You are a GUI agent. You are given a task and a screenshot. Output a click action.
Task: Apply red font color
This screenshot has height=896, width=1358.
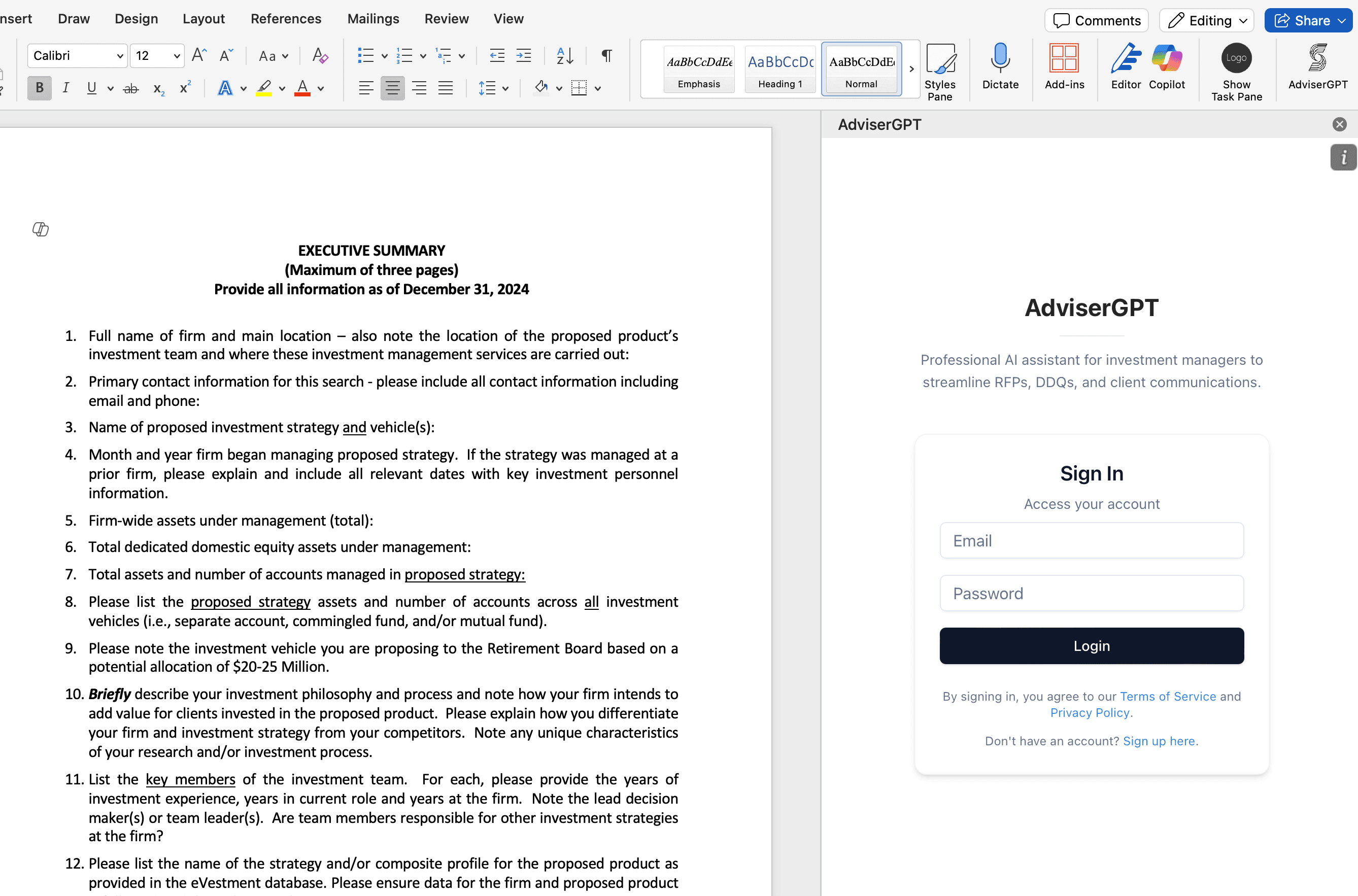coord(302,89)
